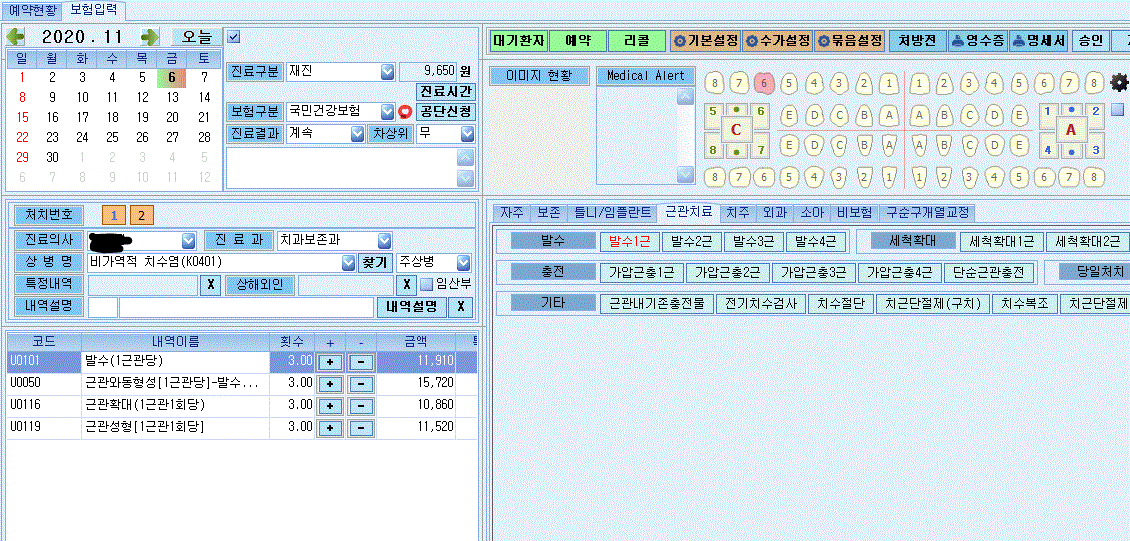Screen dimensions: 1130x541
Task: Click red C quadrant selector button
Action: 737,130
